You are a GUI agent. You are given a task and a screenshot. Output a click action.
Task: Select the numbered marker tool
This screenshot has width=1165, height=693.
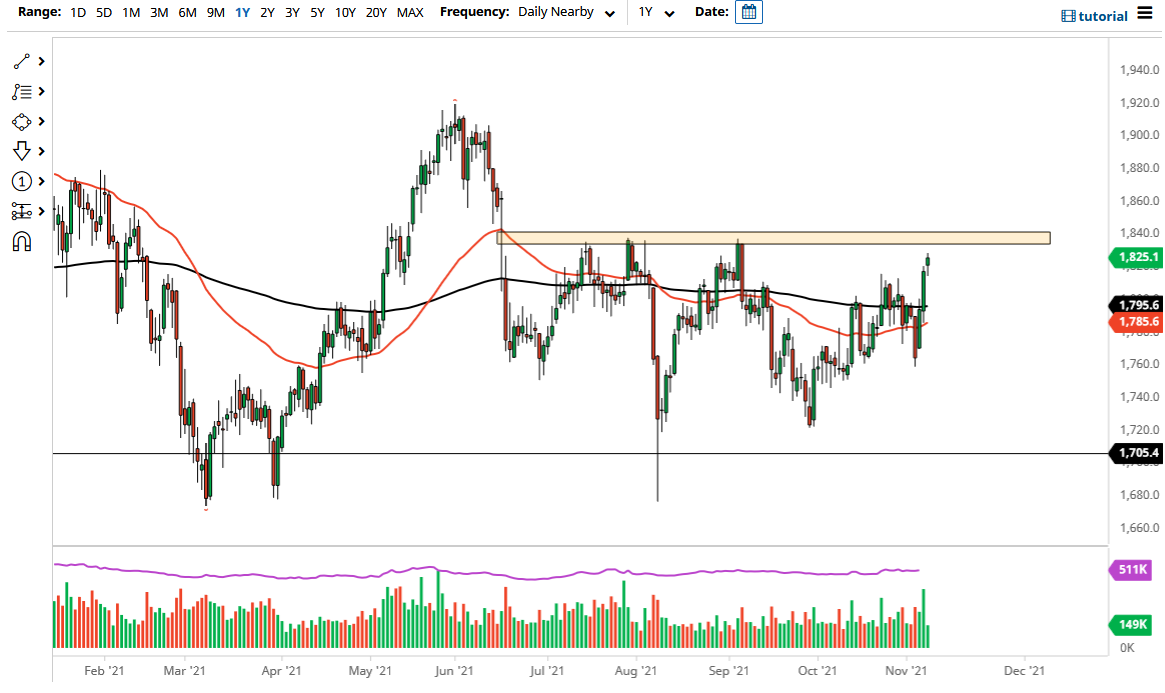tap(22, 181)
